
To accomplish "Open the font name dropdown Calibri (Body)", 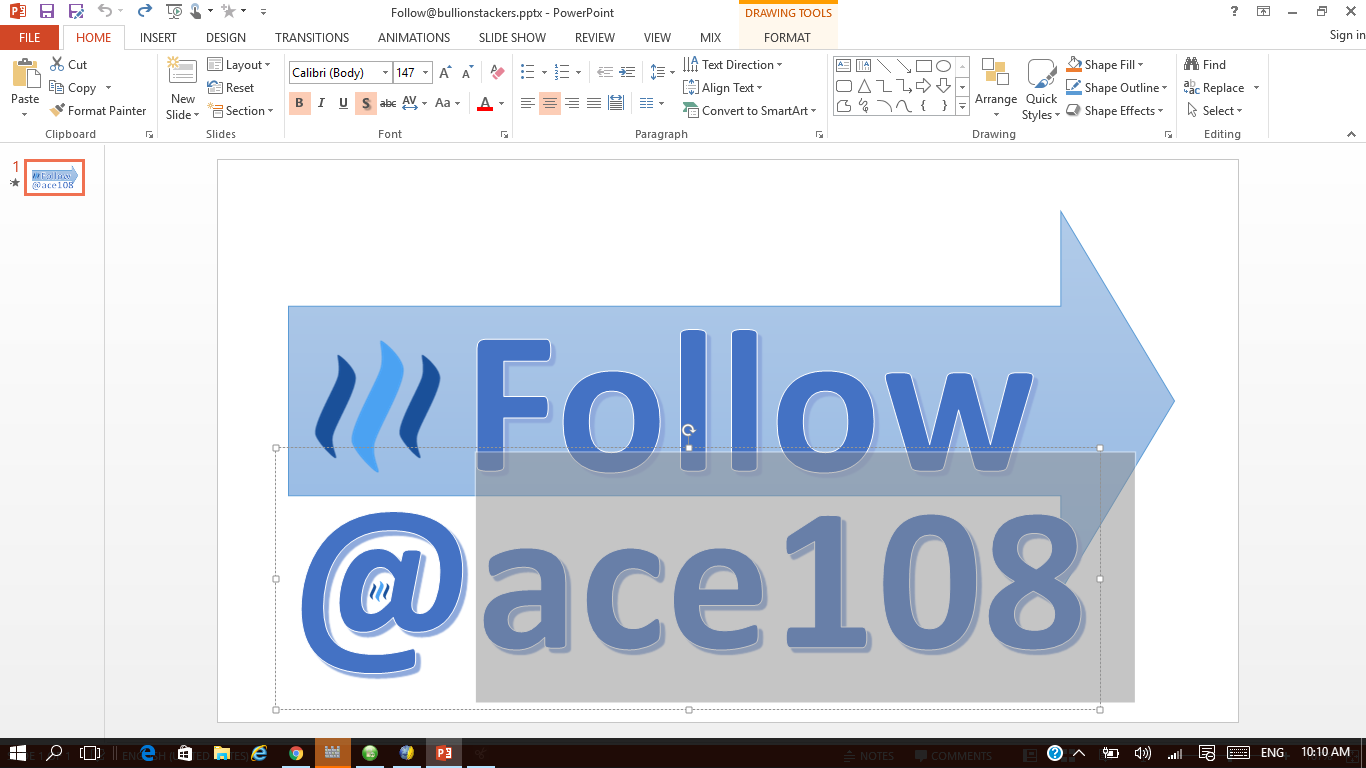I will (385, 73).
